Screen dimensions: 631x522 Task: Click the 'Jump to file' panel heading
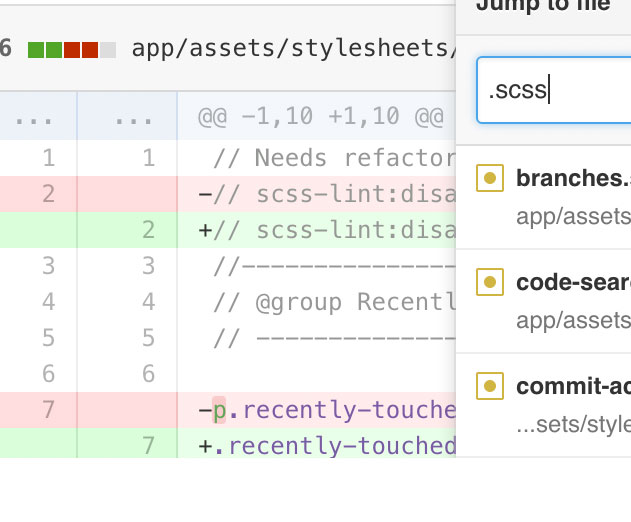(x=543, y=6)
